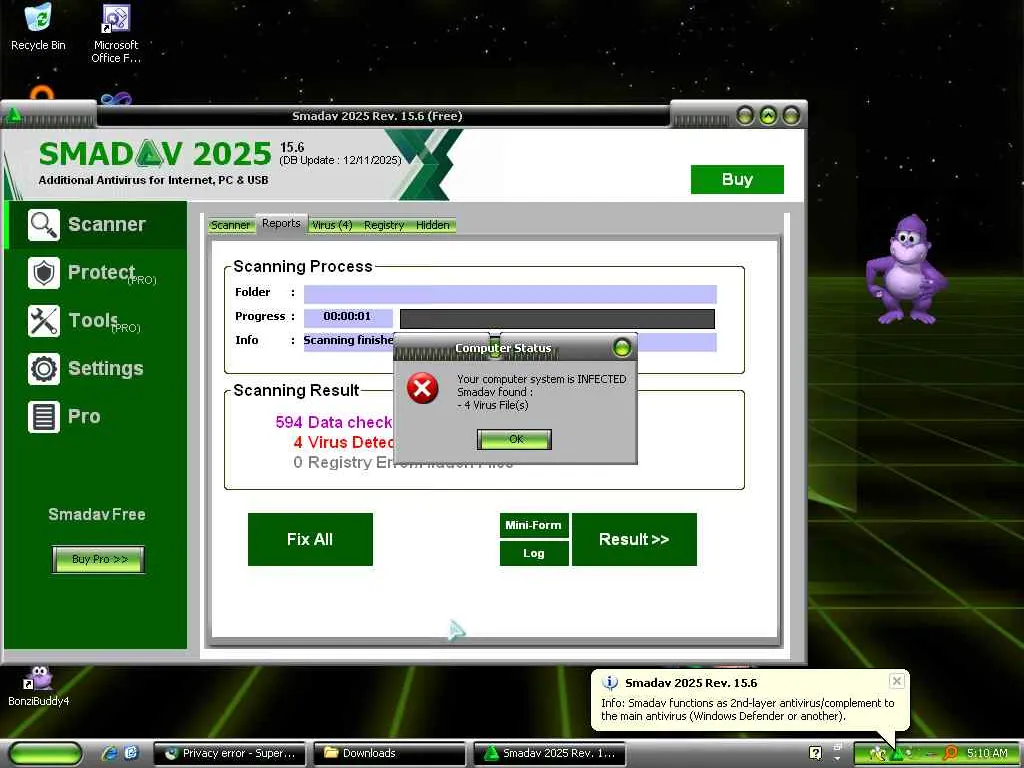Open the Scanner section magnifier icon
1024x768 pixels.
point(44,225)
